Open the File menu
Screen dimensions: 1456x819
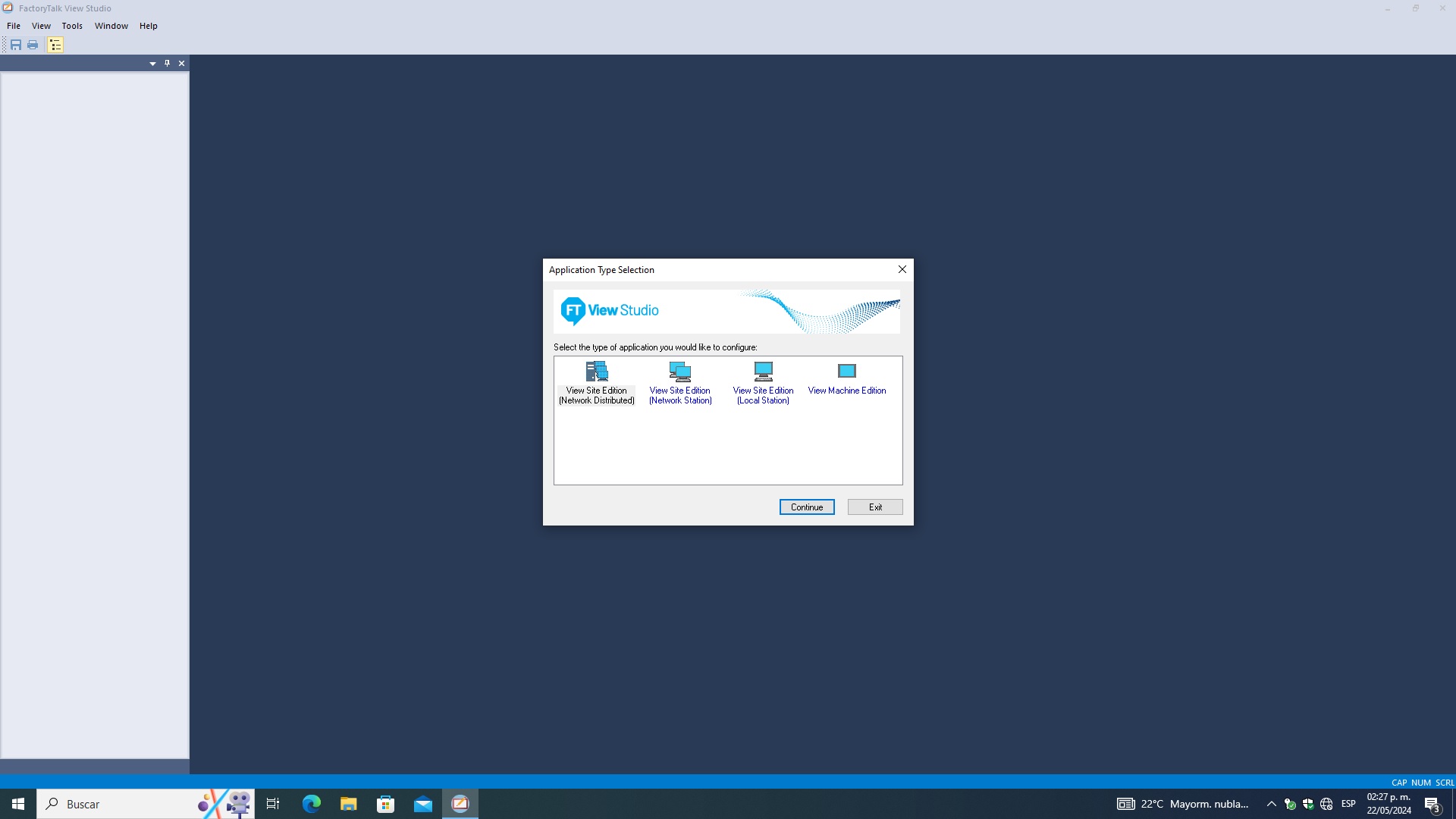point(14,26)
